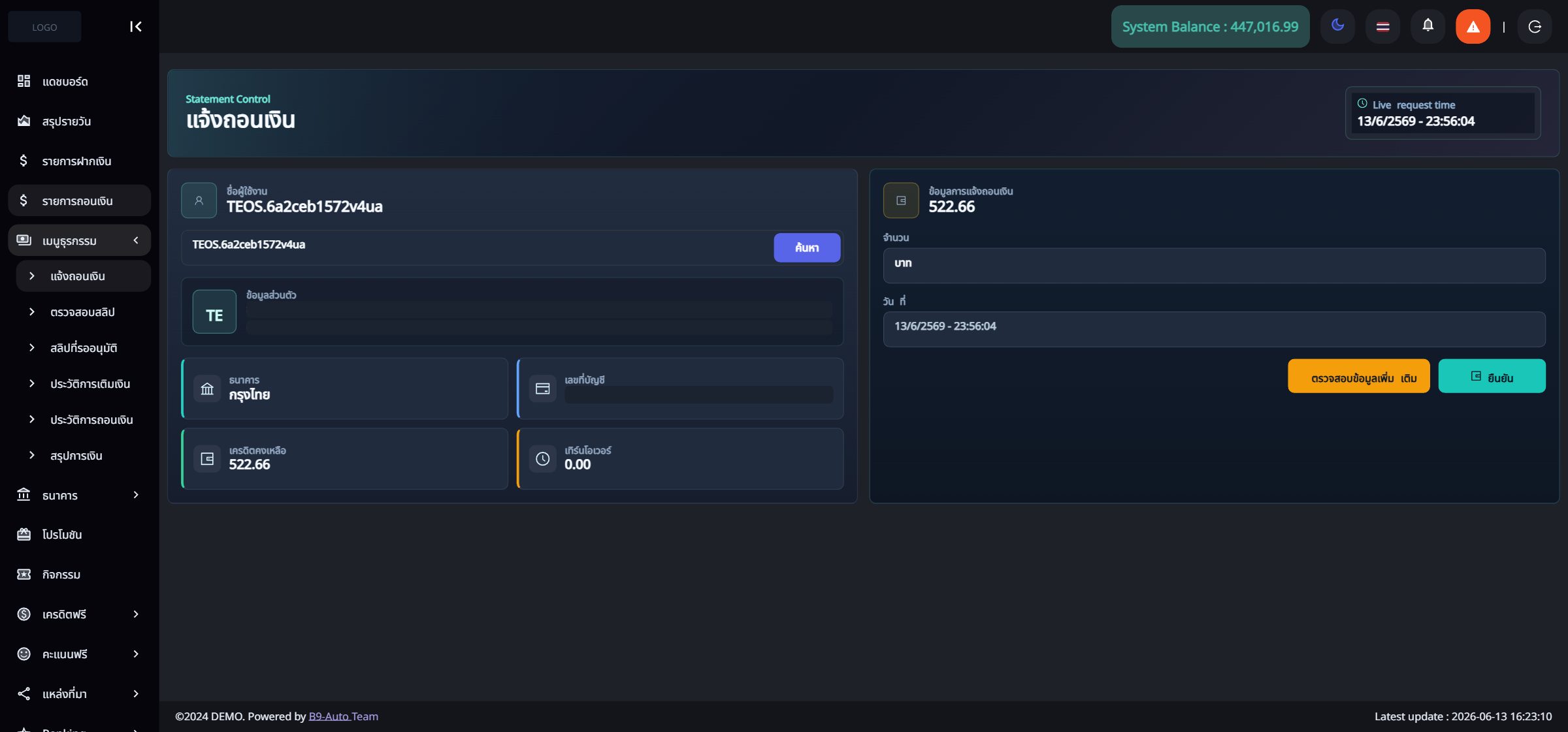Click the clock icon in เทิร์นโอเวอร์ card
Screen dimensions: 1568x732
click(x=542, y=459)
